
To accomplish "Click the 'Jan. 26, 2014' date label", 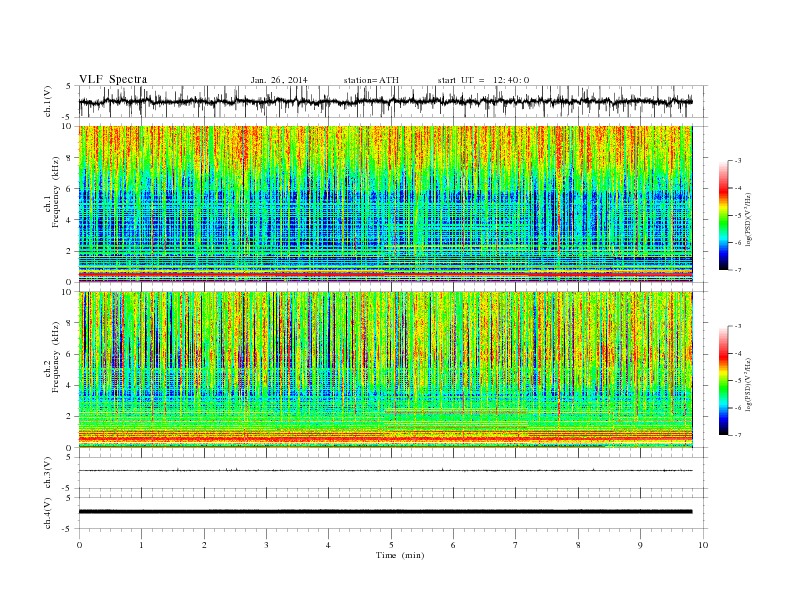I will (279, 80).
